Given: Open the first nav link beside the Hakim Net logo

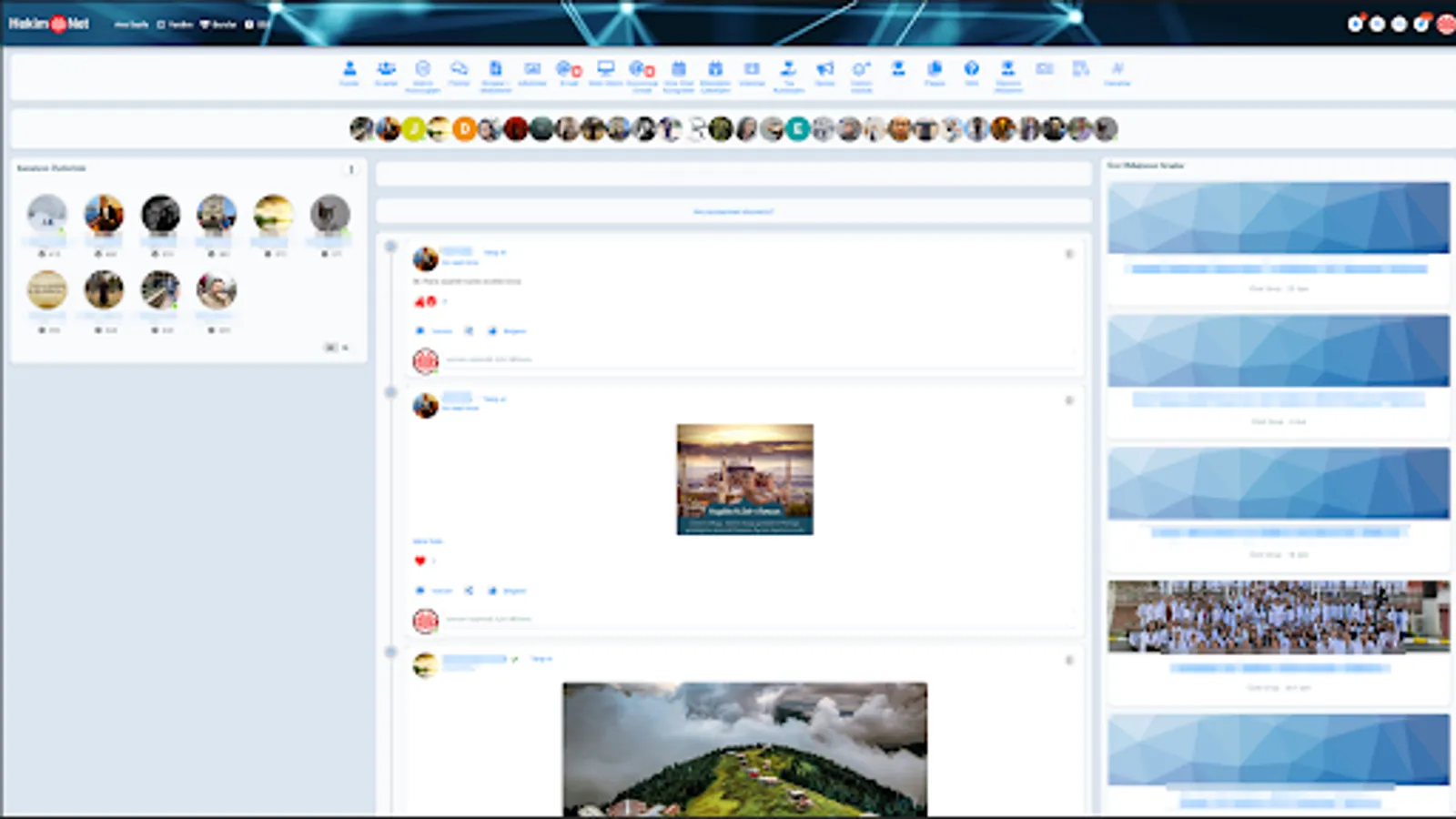Looking at the screenshot, I should point(131,25).
